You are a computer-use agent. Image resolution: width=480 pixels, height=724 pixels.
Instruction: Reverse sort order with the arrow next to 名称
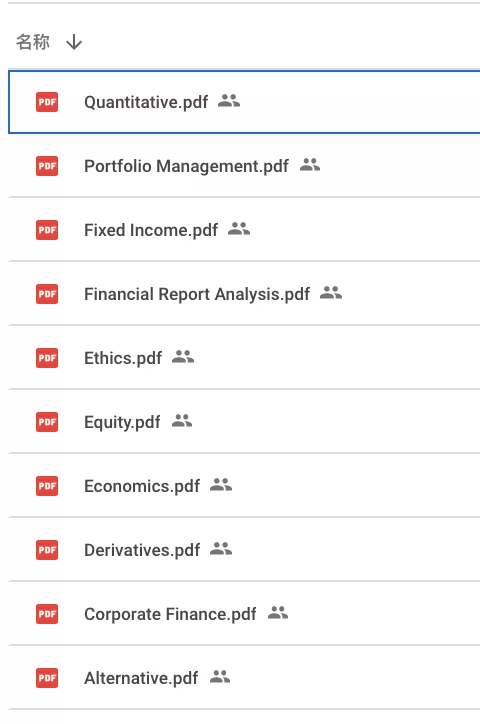coord(74,42)
